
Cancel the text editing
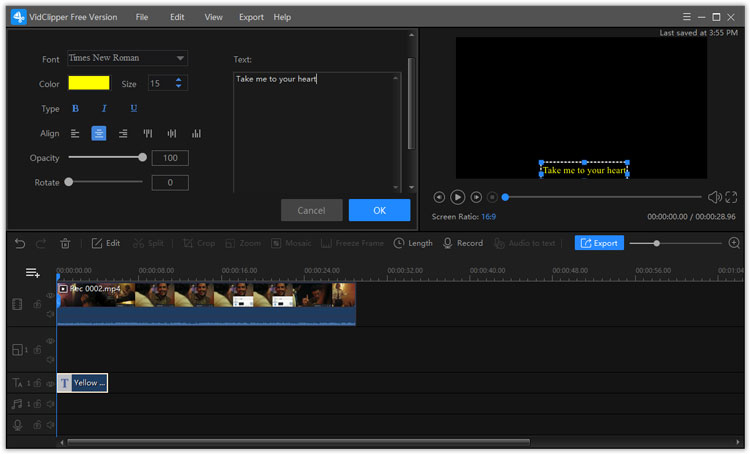click(x=311, y=210)
